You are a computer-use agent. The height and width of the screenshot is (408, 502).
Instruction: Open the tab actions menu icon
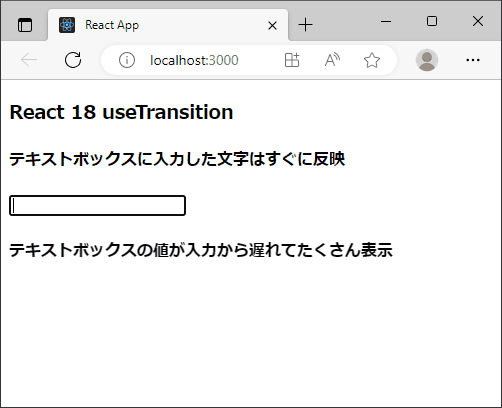click(25, 25)
